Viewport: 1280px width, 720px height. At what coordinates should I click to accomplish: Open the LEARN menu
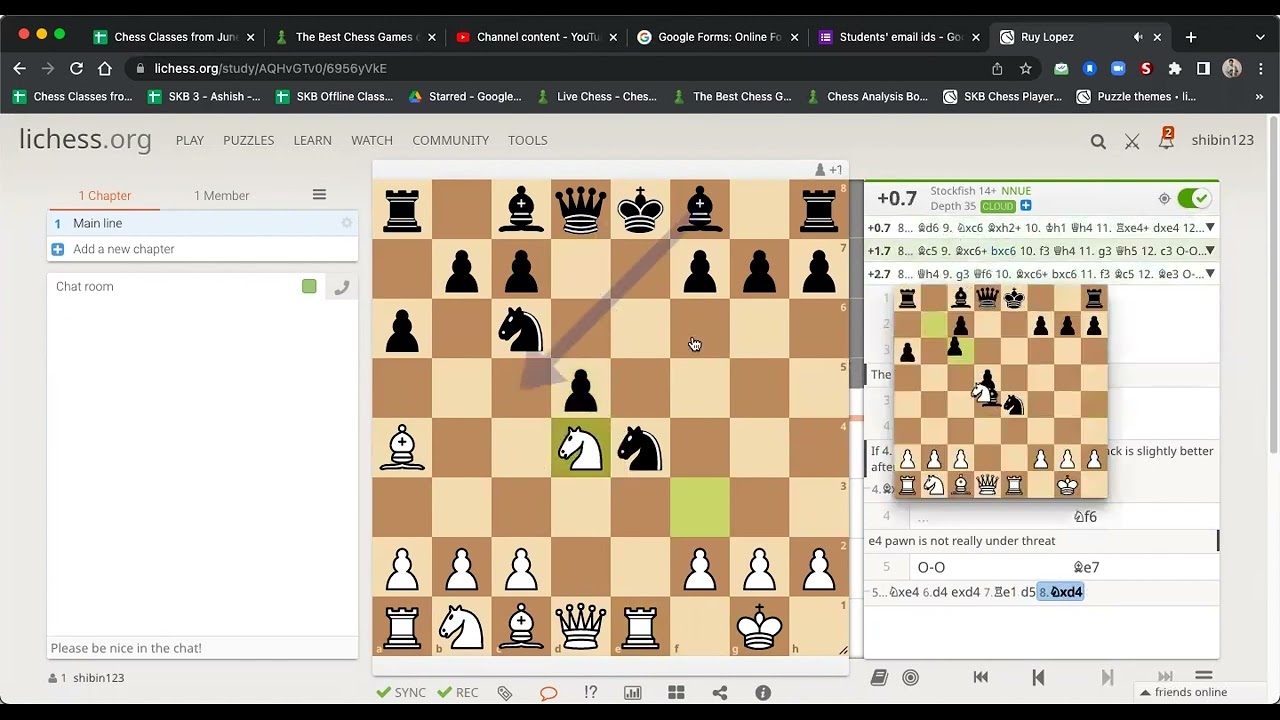coord(312,140)
